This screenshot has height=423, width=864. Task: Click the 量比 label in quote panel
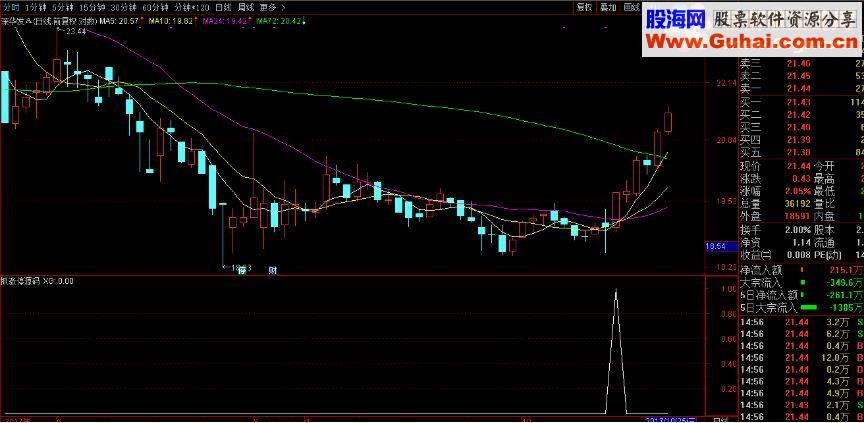[x=824, y=204]
